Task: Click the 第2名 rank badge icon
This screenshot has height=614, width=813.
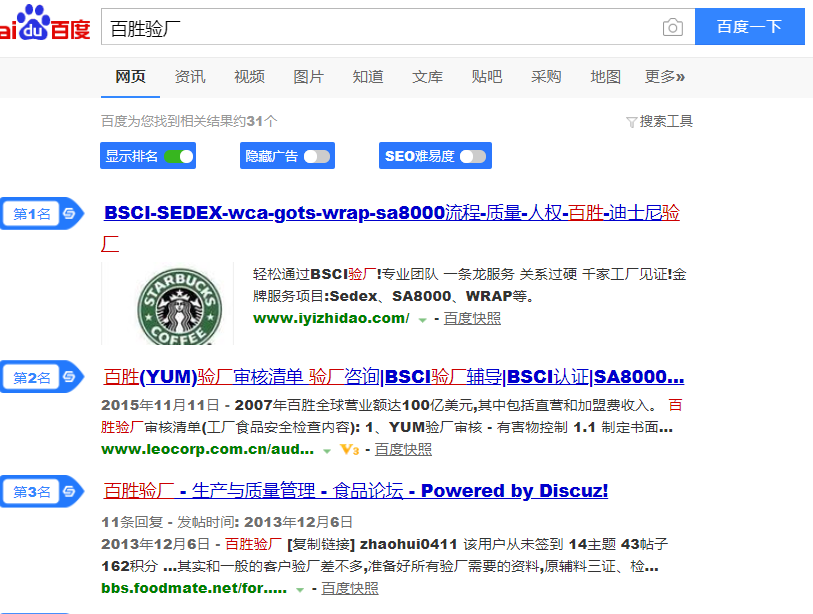Action: click(x=69, y=376)
